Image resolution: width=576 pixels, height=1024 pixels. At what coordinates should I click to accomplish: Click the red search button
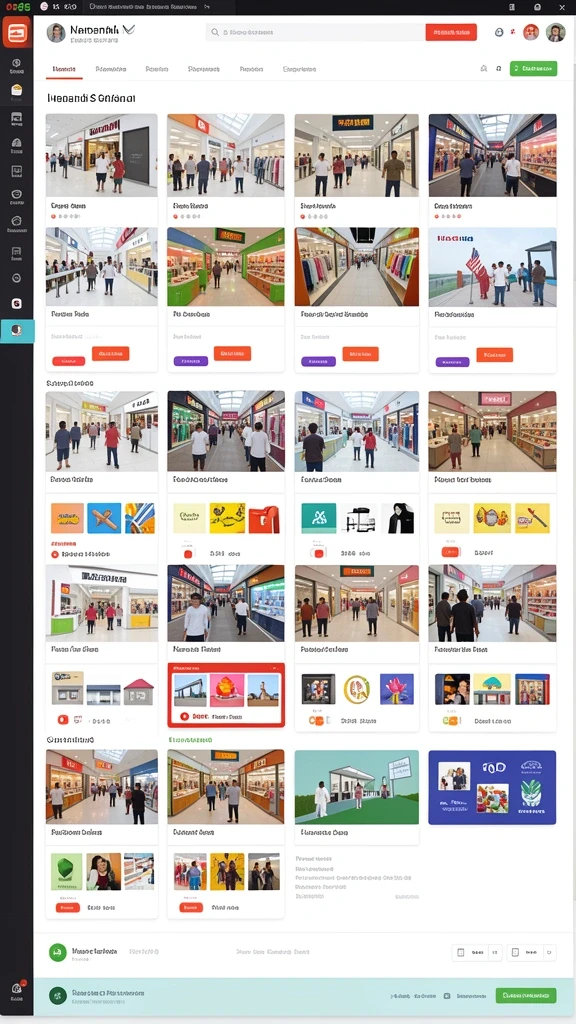[x=451, y=32]
